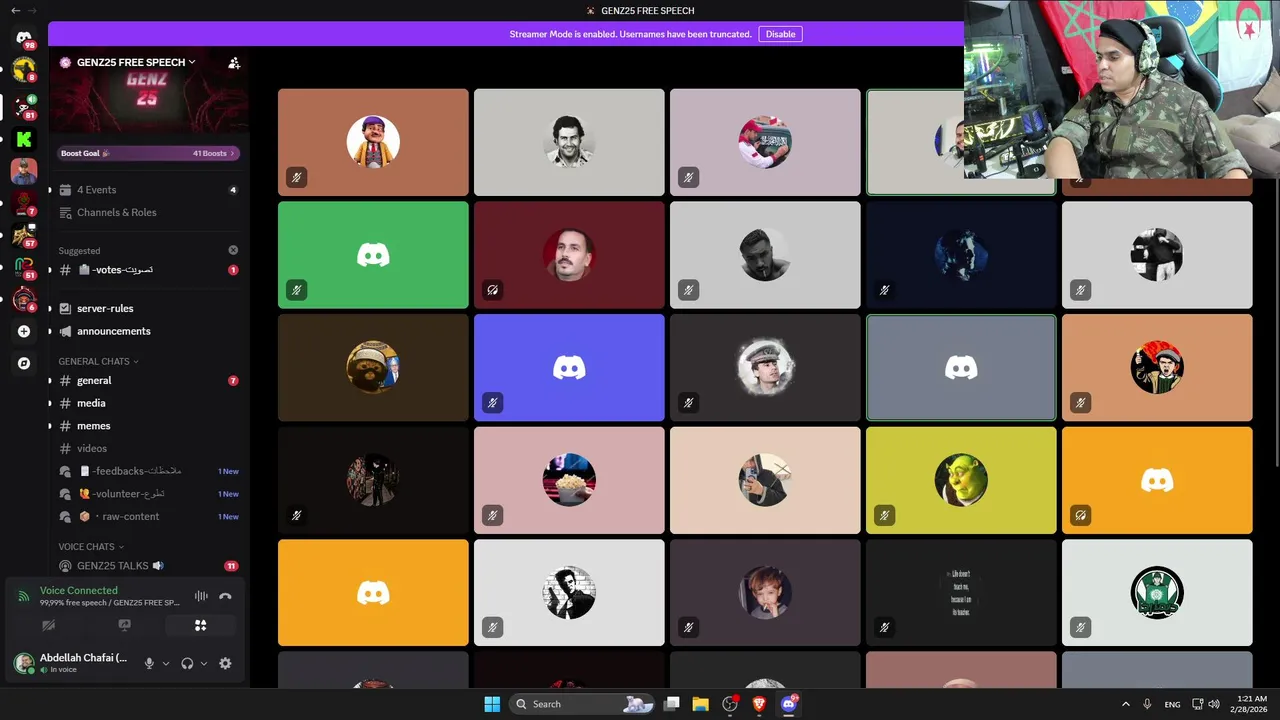Open Discord direct messages home icon
Screen dimensions: 1280x720
tap(24, 38)
